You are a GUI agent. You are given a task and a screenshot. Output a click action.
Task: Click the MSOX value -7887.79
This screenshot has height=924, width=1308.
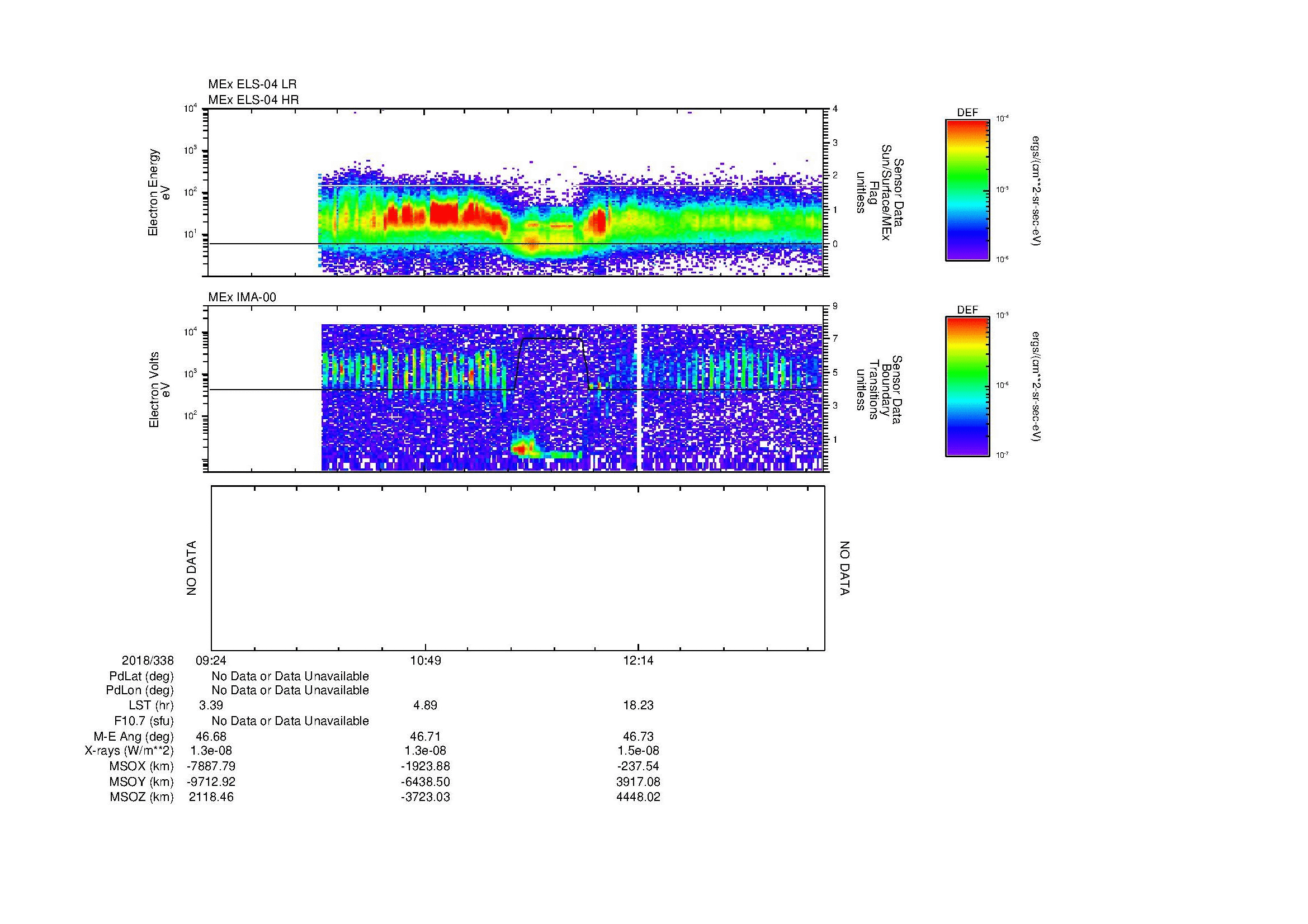click(x=211, y=766)
